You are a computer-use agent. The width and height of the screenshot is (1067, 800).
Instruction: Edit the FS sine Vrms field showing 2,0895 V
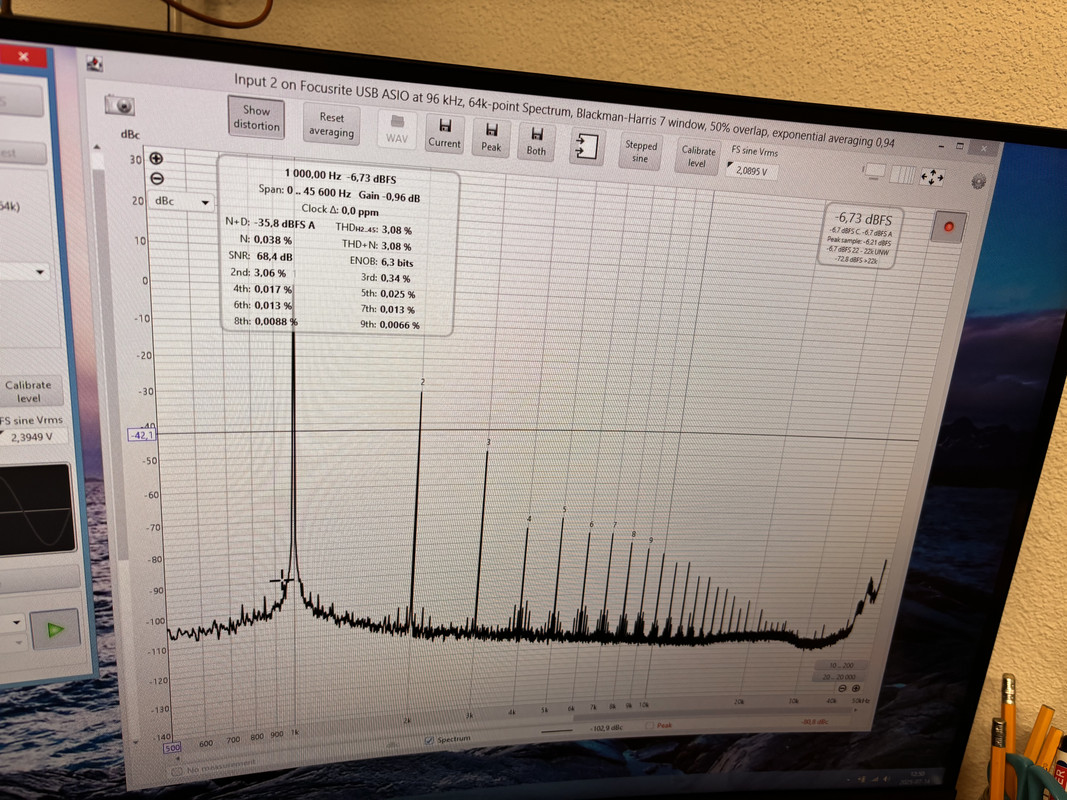[x=752, y=171]
